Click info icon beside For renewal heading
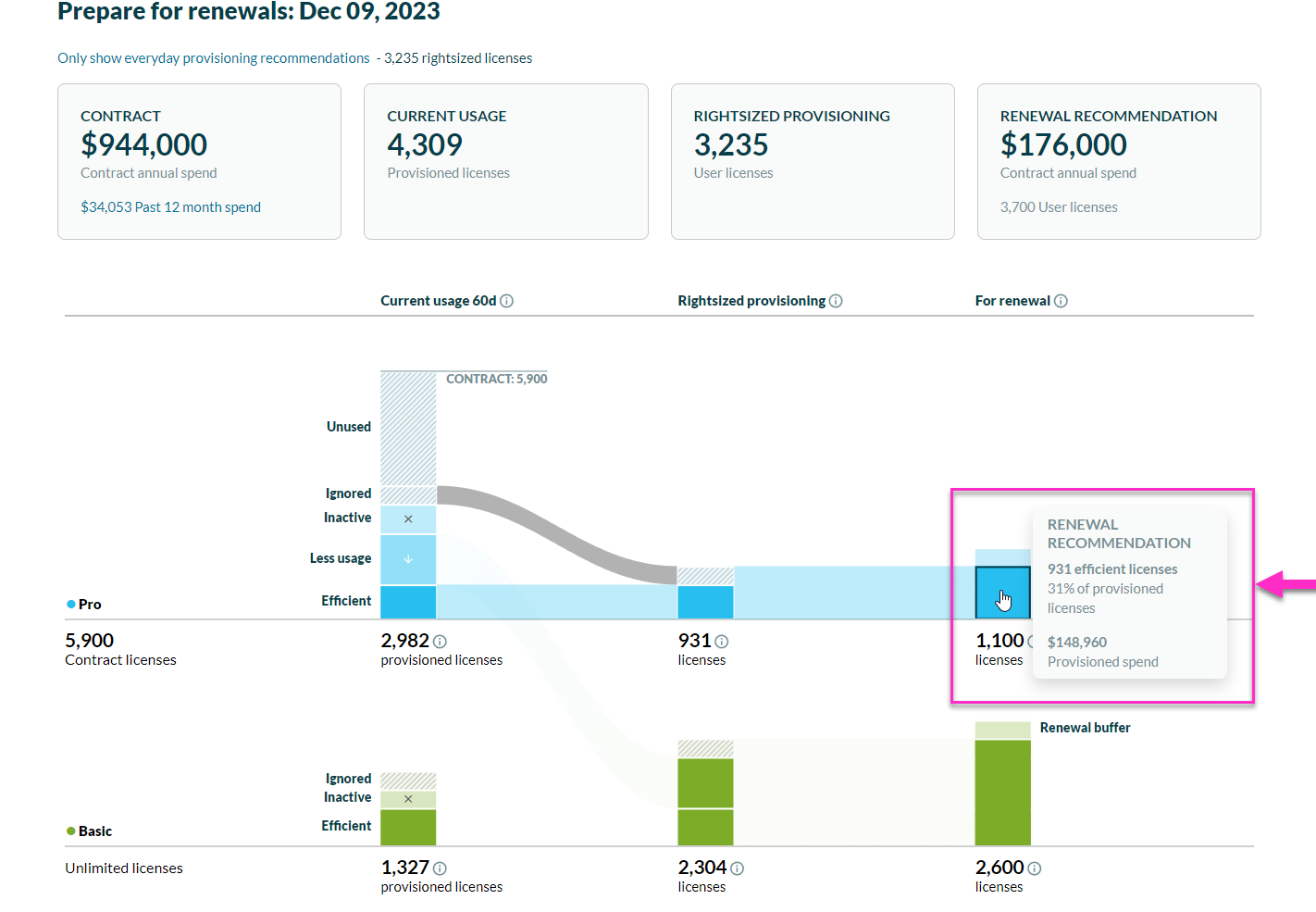The image size is (1316, 912). (1061, 301)
